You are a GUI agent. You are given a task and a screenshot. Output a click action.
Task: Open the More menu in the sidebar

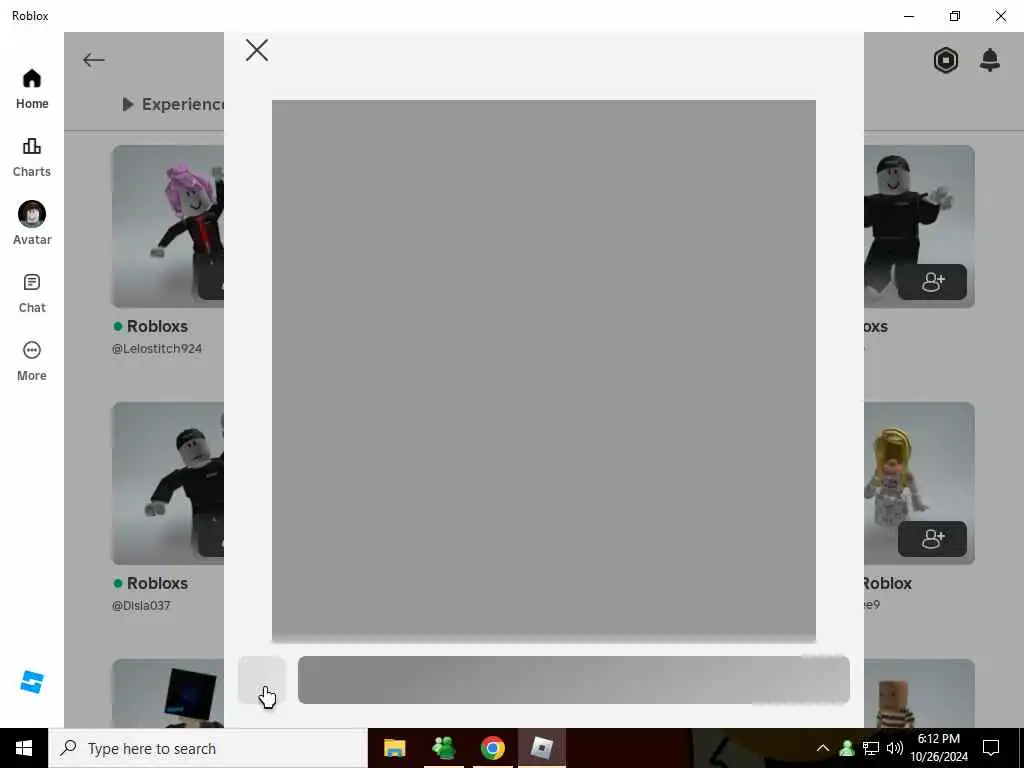tap(32, 361)
